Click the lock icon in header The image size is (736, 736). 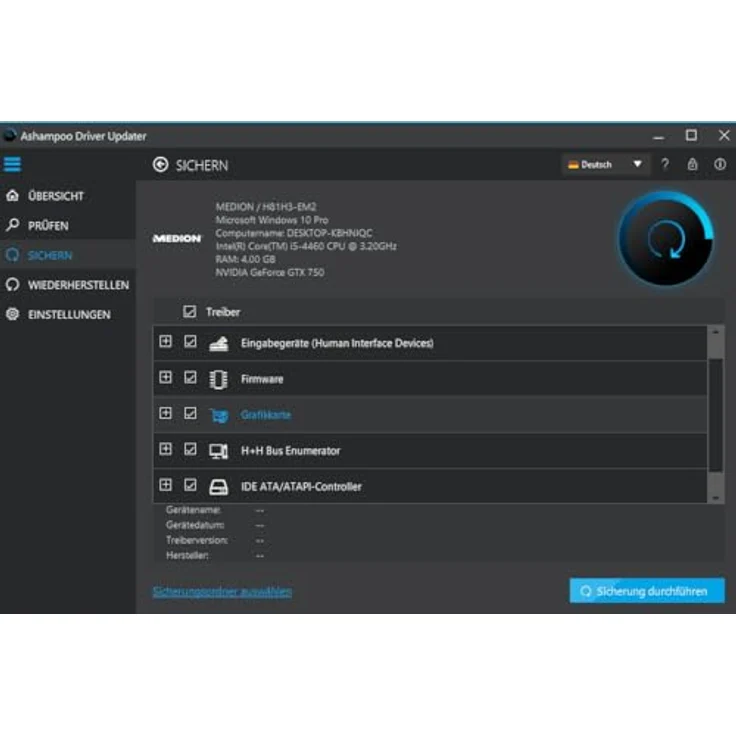[692, 164]
